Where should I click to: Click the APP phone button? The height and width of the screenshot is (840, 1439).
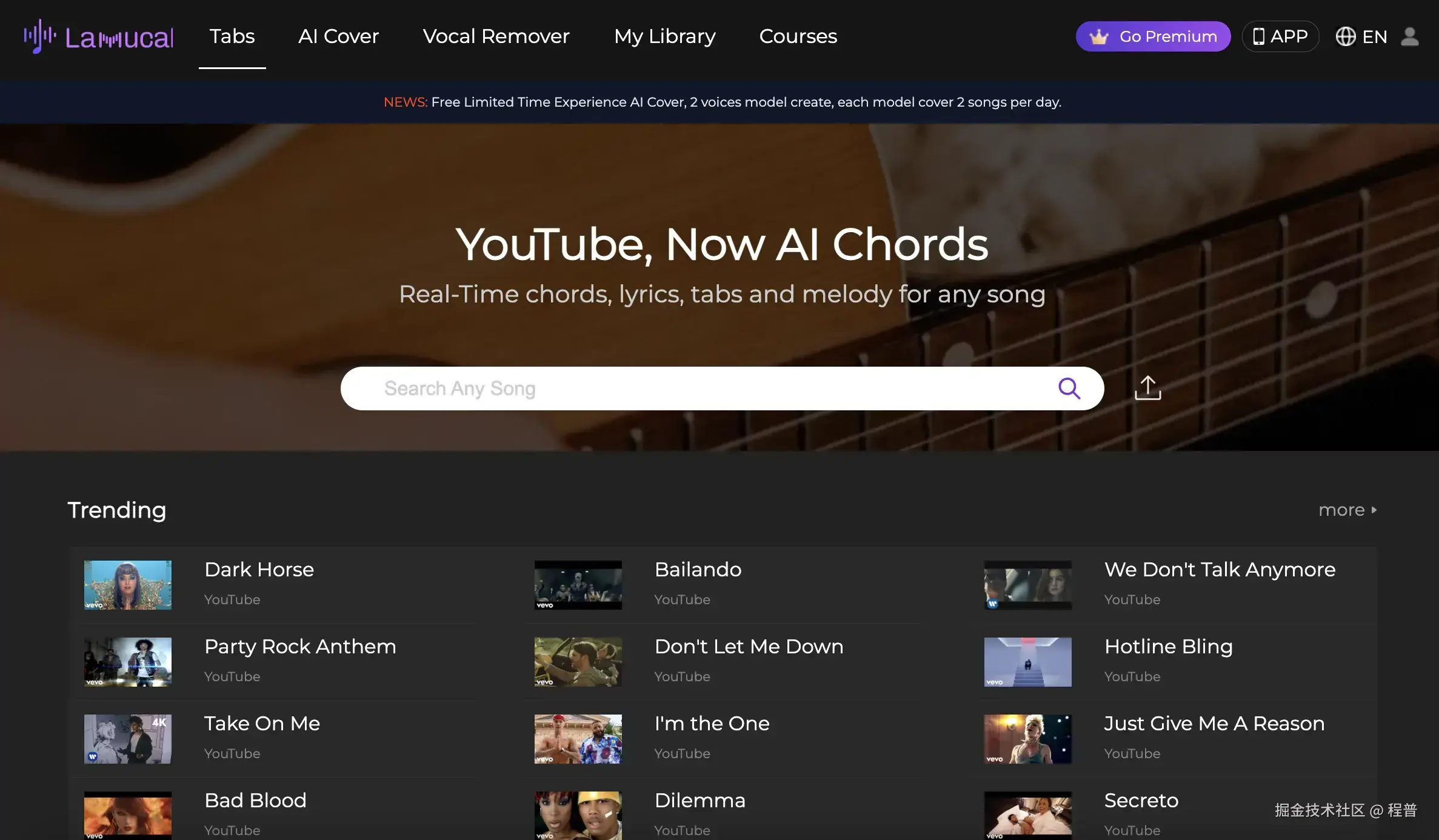click(1280, 36)
